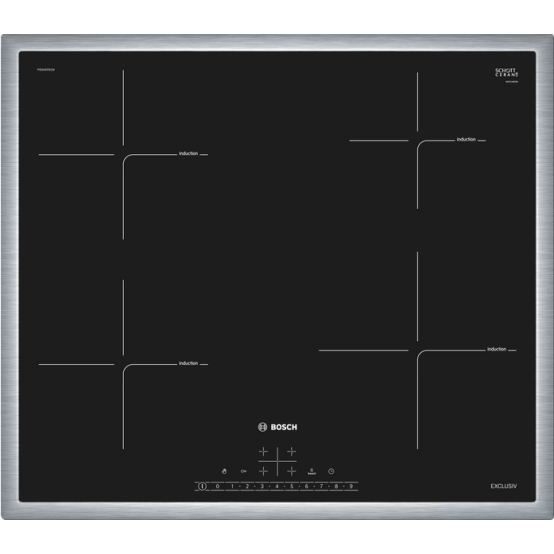This screenshot has width=554, height=554.
Task: Set power level to 5 on slider
Action: click(292, 486)
